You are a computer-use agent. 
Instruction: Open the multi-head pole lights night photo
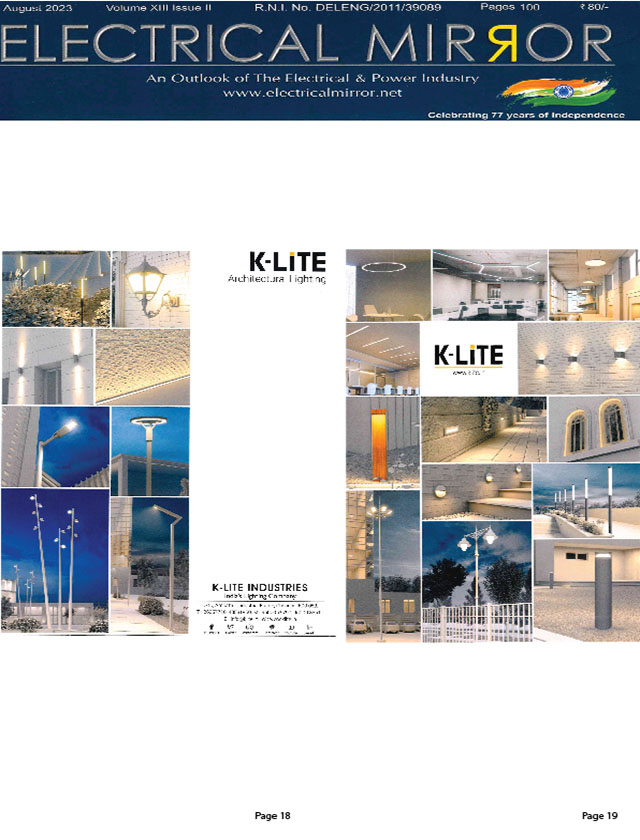coord(54,560)
